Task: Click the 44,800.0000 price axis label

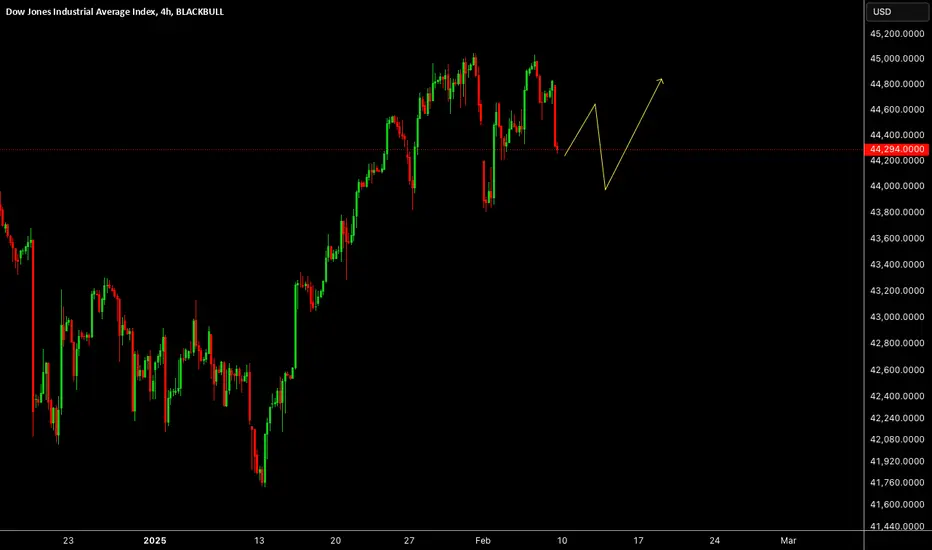Action: [897, 84]
